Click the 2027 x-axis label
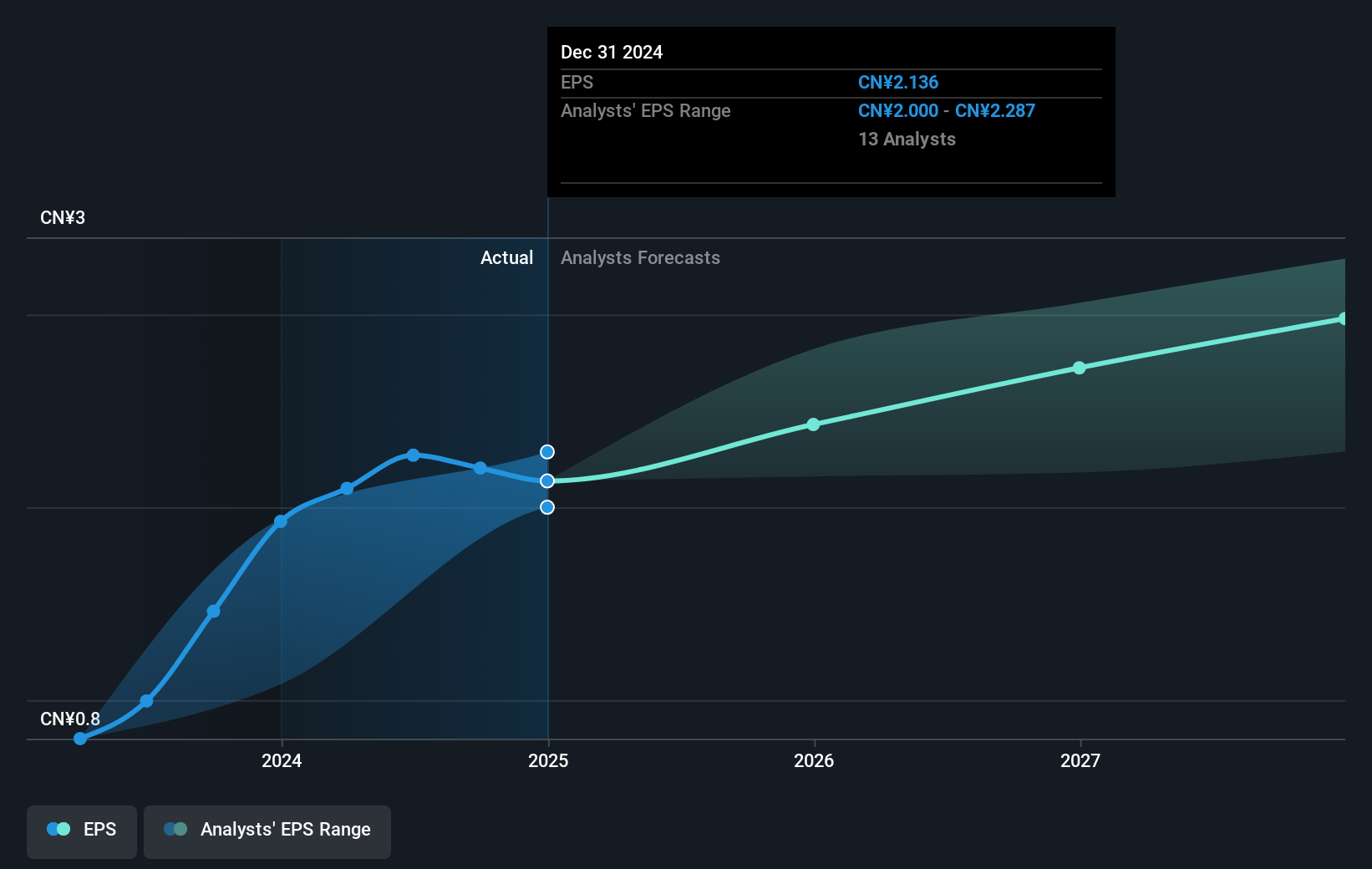Screen dimensions: 1372x869 [1080, 760]
